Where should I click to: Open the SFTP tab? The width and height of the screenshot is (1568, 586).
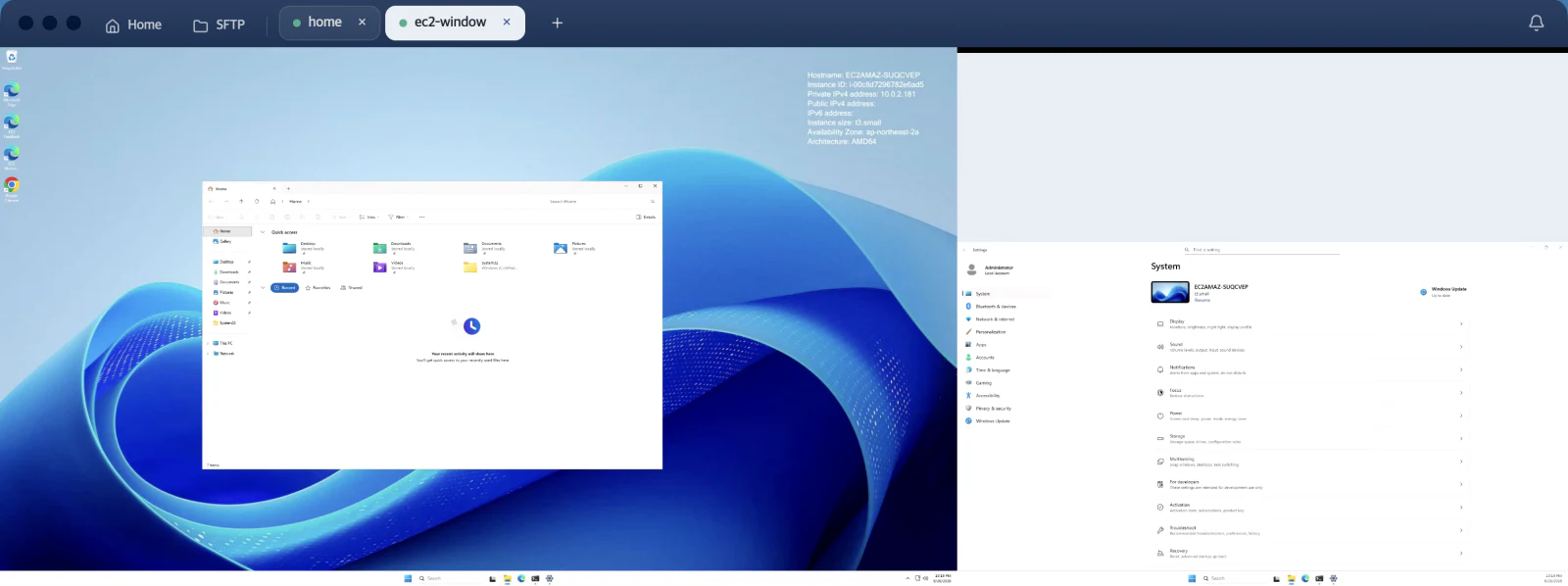point(219,24)
